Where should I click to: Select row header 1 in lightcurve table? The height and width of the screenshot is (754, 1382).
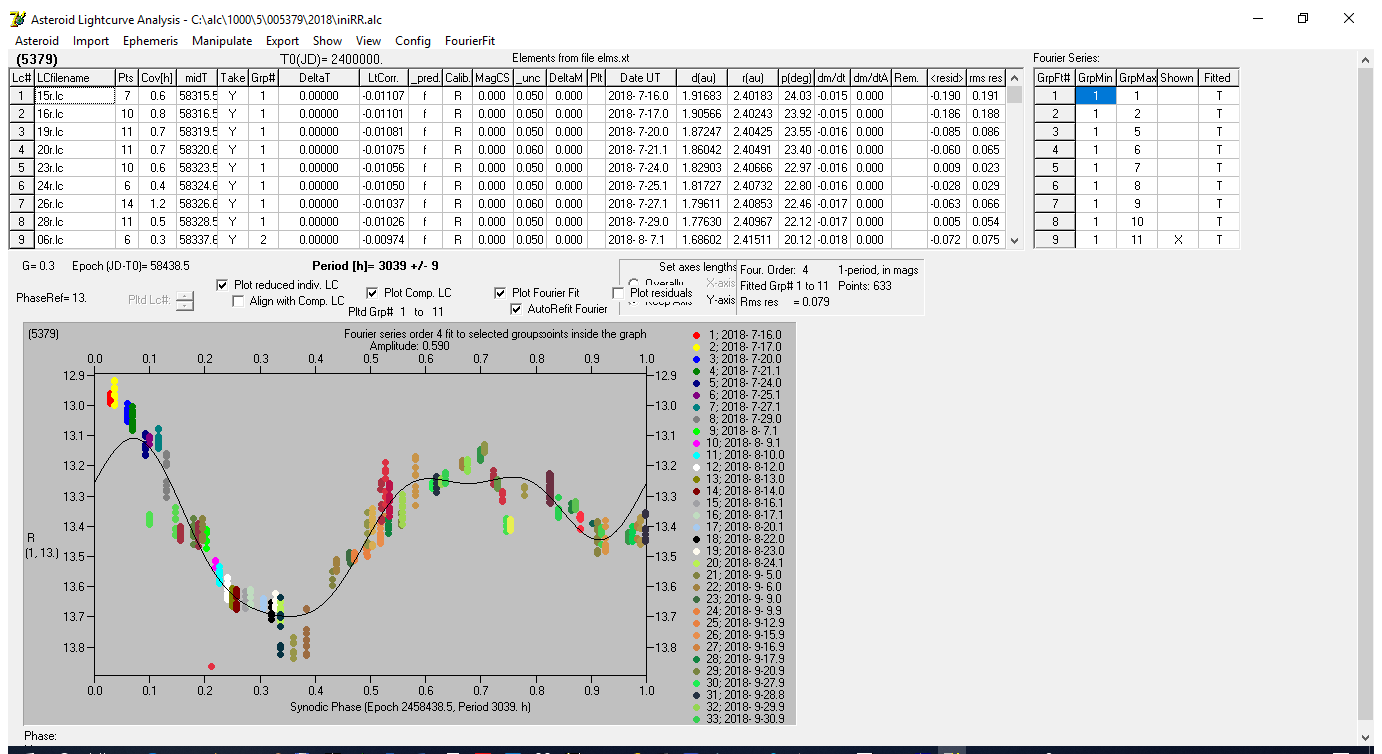pyautogui.click(x=21, y=96)
